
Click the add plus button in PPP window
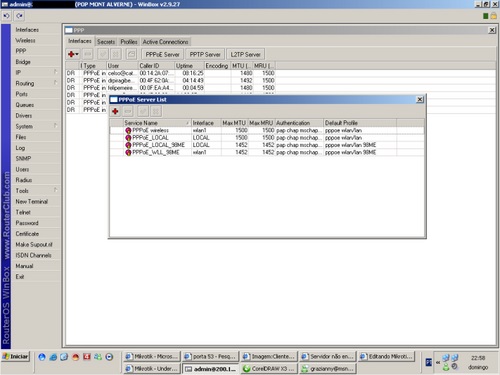[73, 54]
